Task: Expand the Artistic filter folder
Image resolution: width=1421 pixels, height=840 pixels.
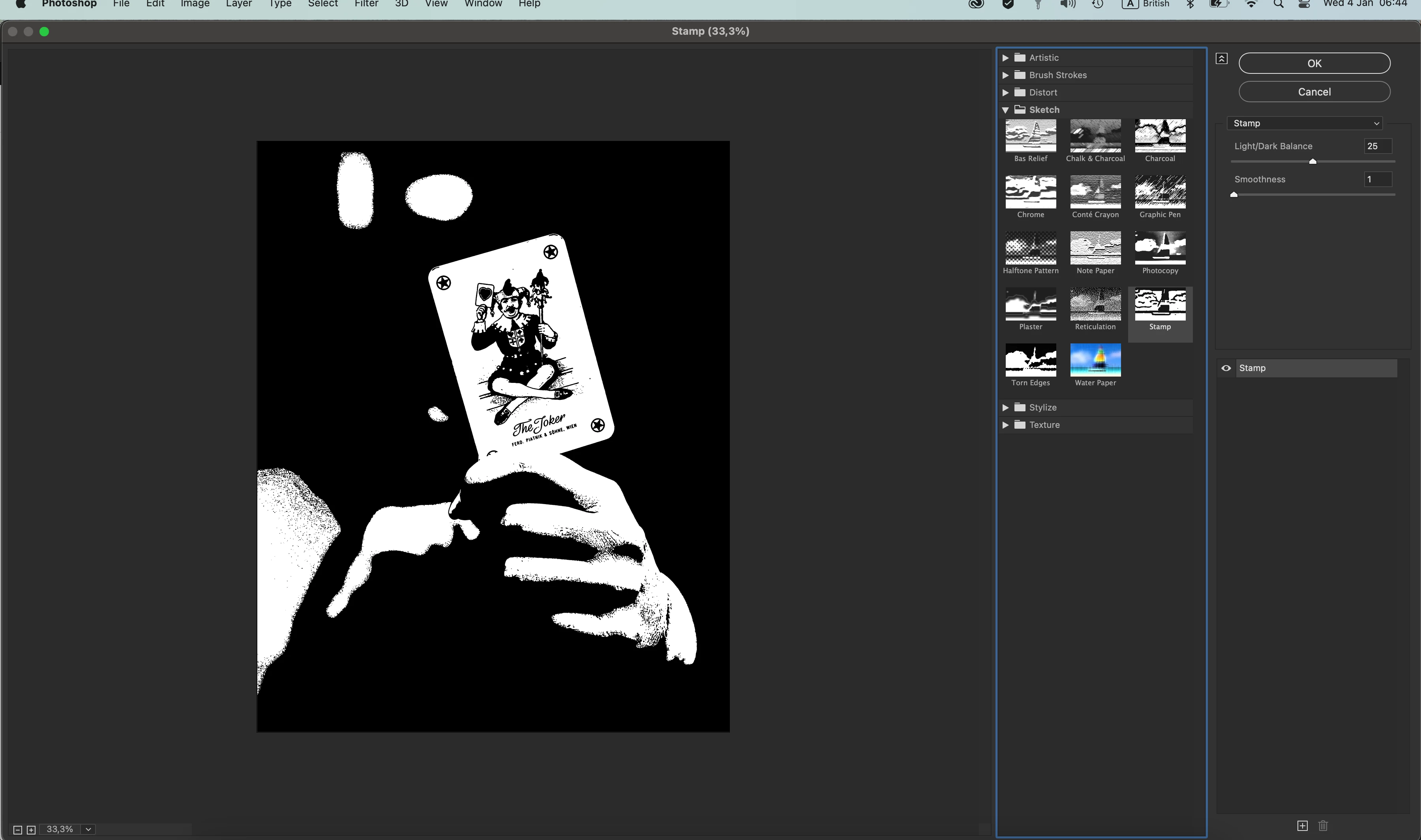Action: click(1005, 58)
